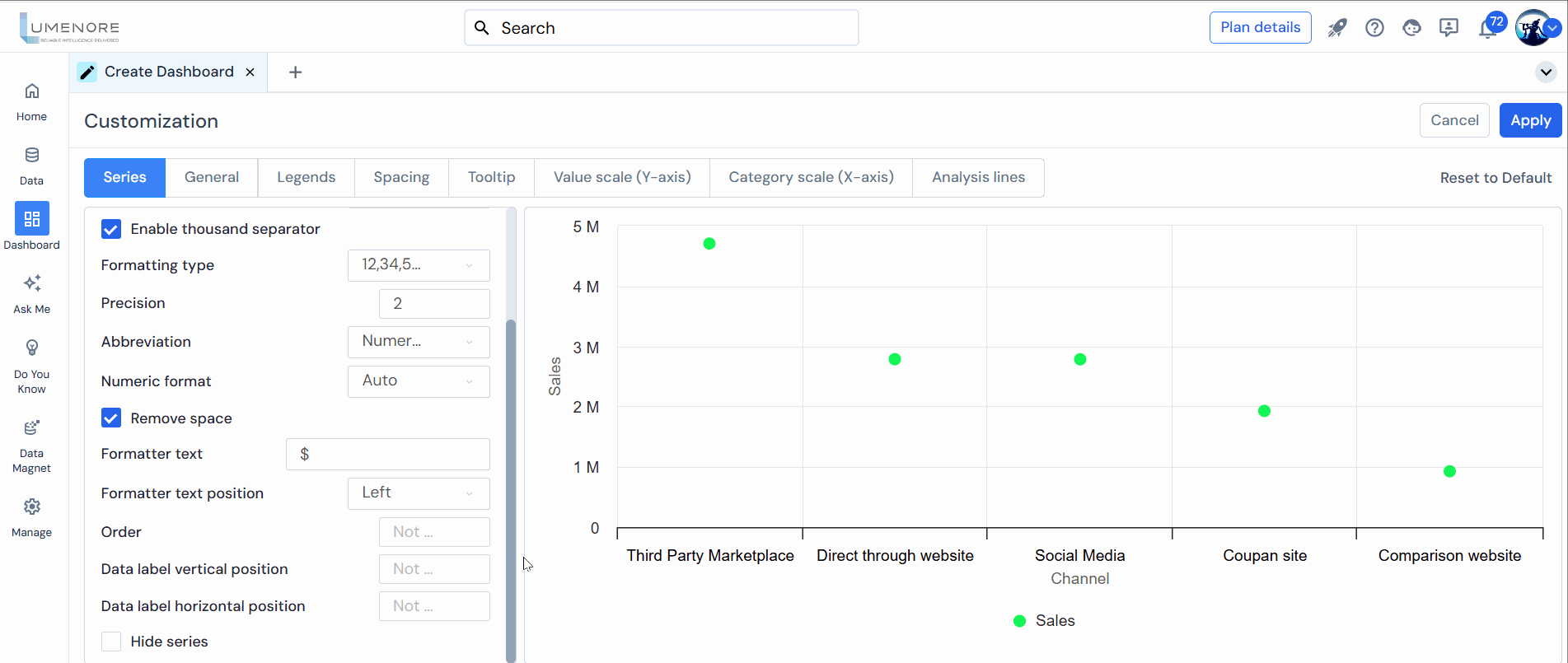Uncheck Enable thousand separator

click(x=111, y=229)
